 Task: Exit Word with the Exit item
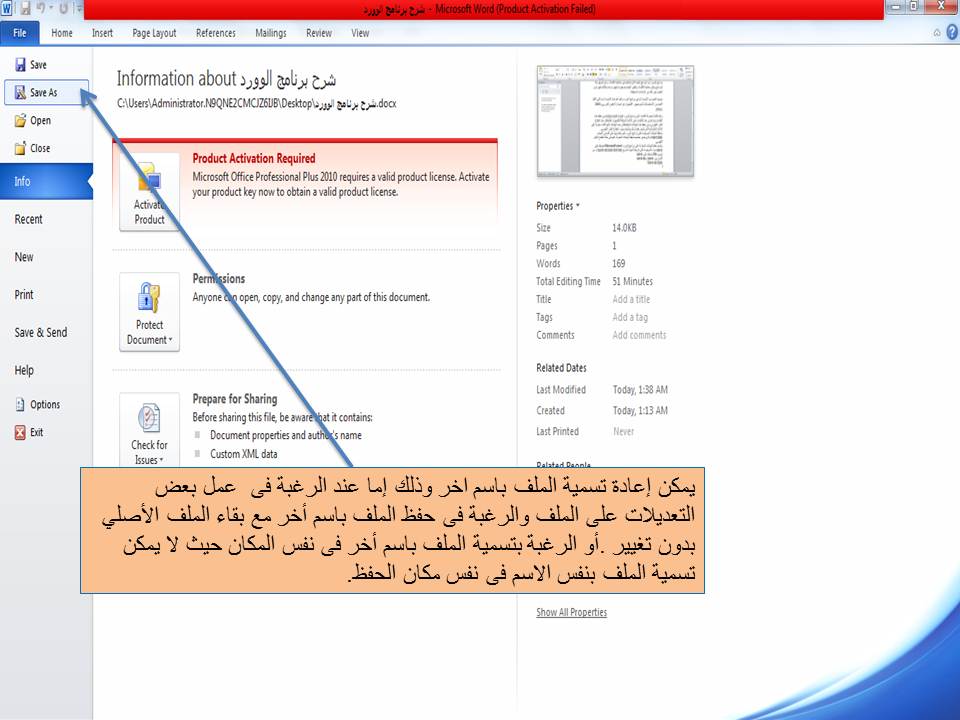(x=29, y=432)
